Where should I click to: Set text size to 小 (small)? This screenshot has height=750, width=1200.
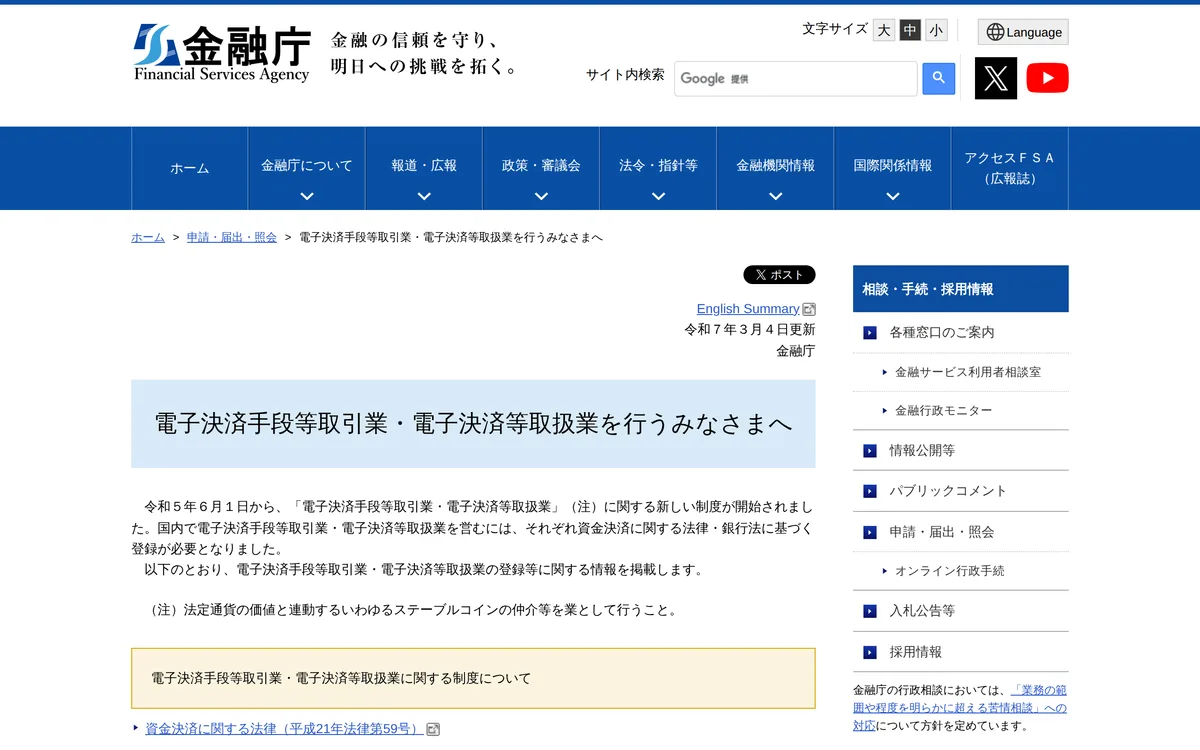click(x=936, y=30)
